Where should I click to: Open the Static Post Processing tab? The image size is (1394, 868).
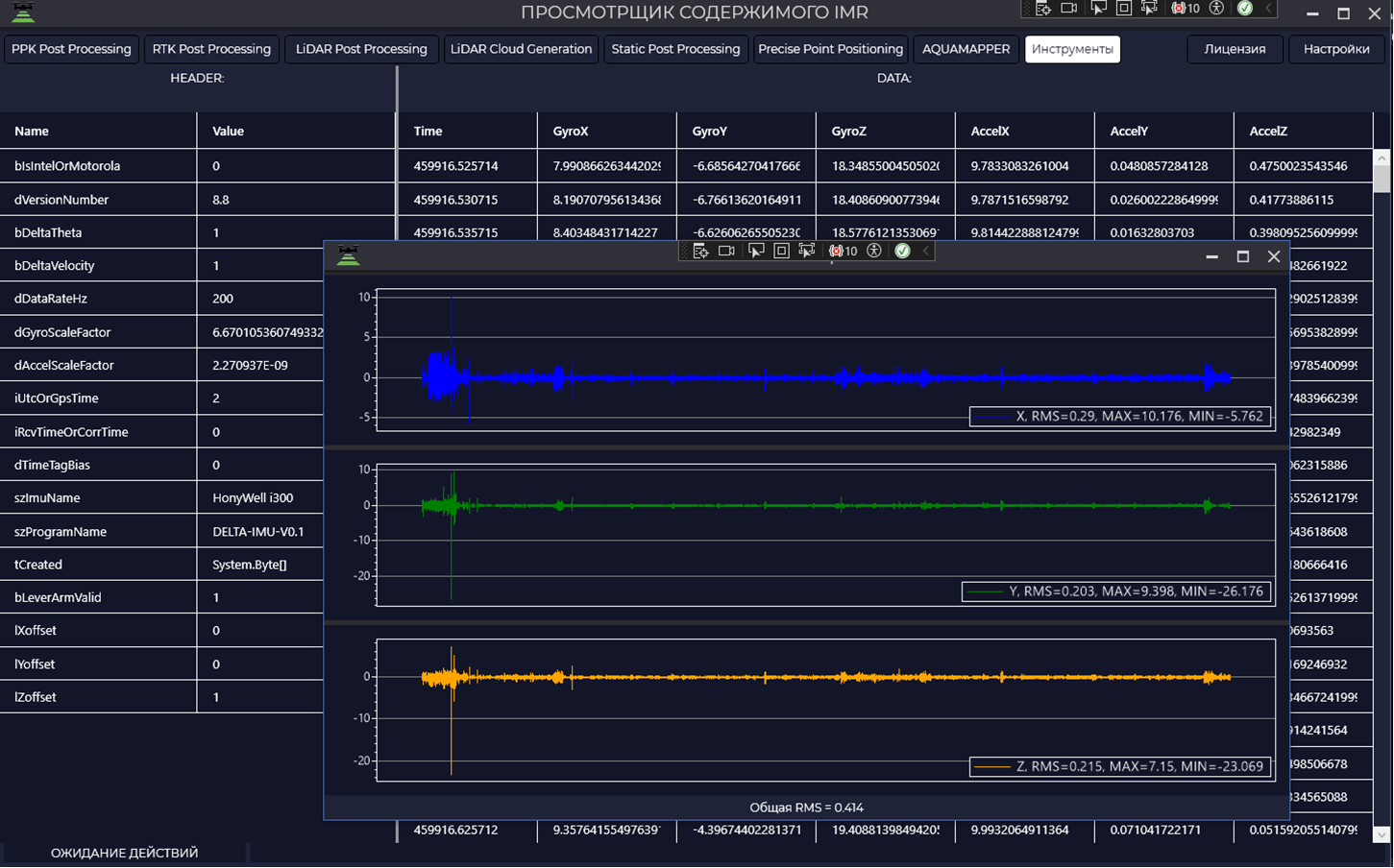[675, 49]
